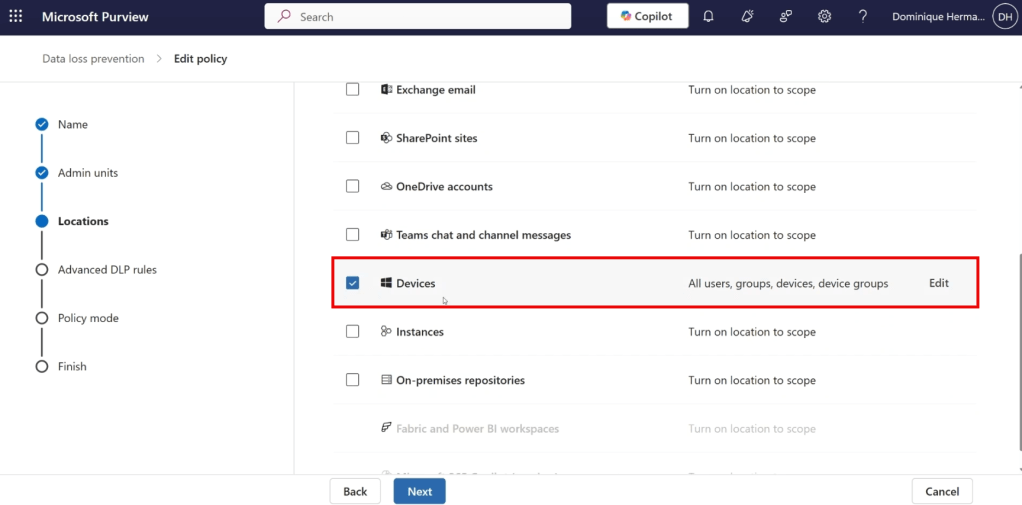Uncheck the Devices location checkbox

(x=352, y=283)
